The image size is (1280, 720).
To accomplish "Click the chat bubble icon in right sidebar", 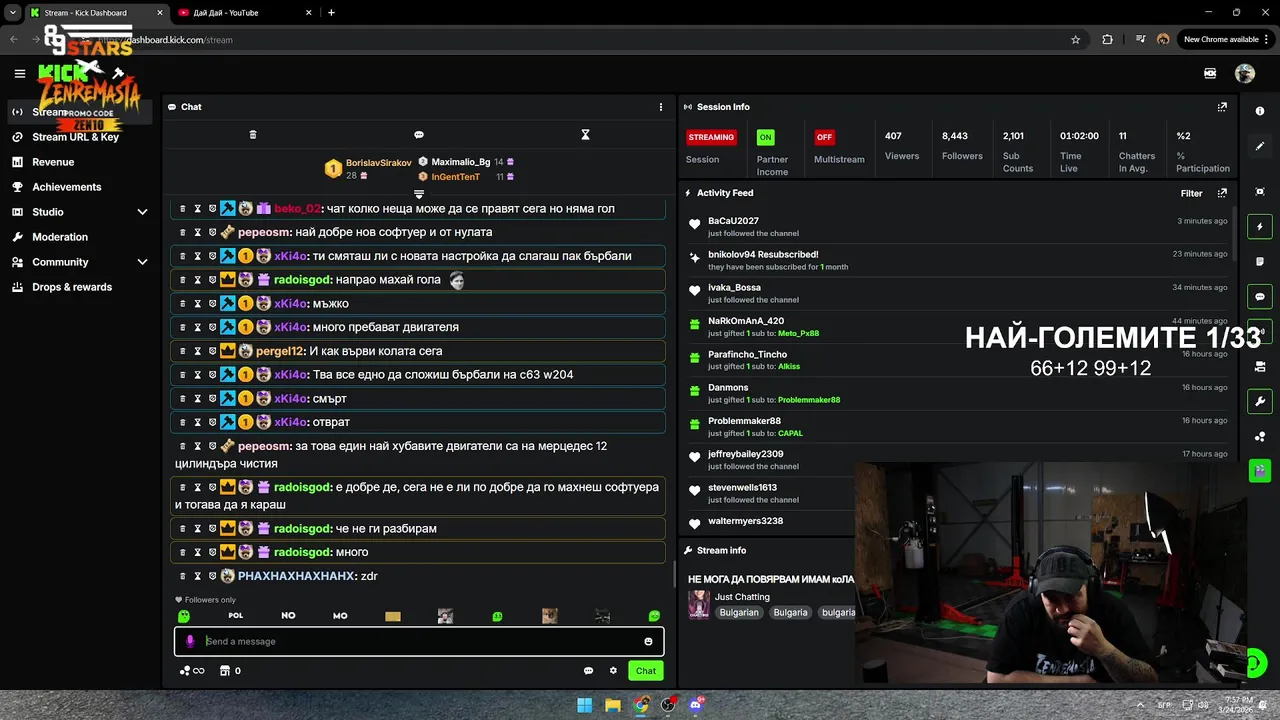I will tap(1260, 297).
